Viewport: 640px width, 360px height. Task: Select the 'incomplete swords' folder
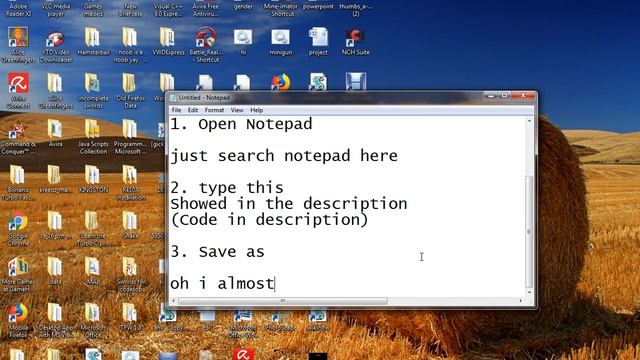[93, 91]
